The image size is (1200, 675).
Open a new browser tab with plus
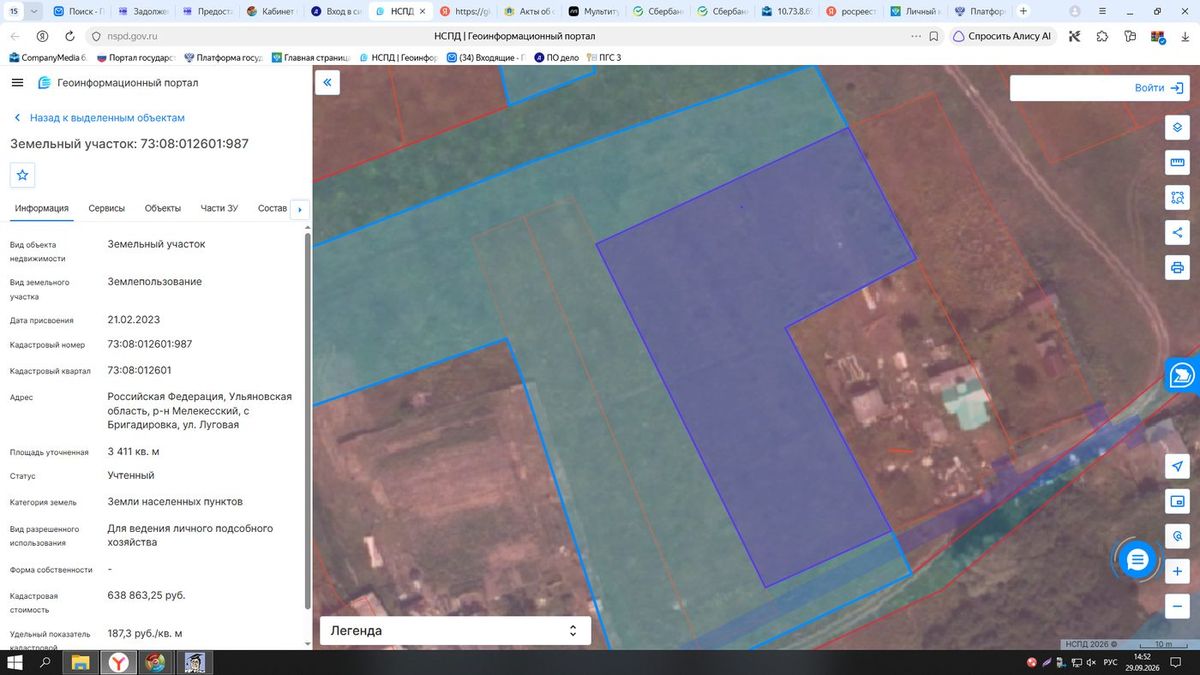(x=1022, y=11)
